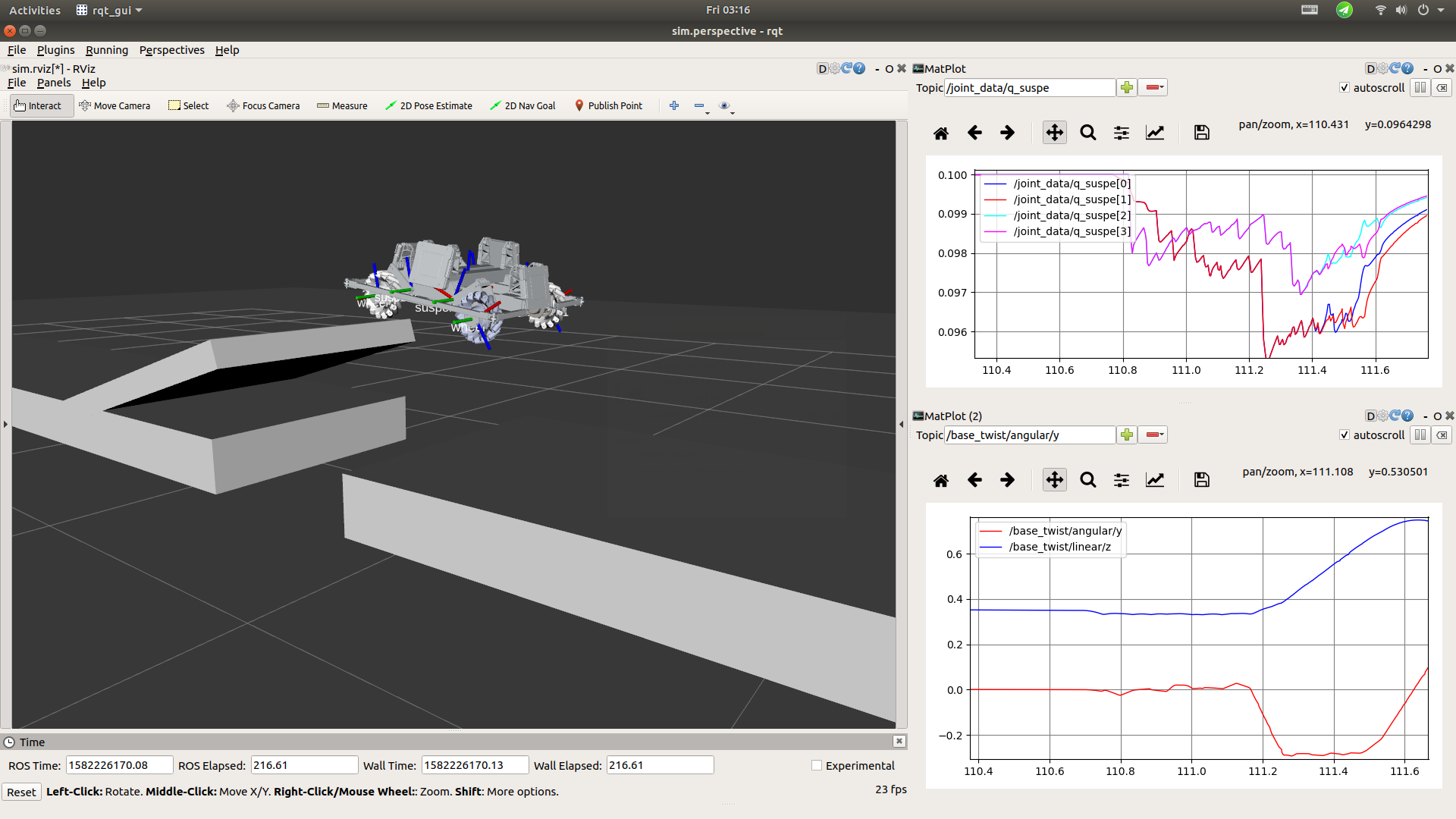This screenshot has width=1456, height=819.
Task: Reset MatPlot (2) view with home icon
Action: coord(941,480)
